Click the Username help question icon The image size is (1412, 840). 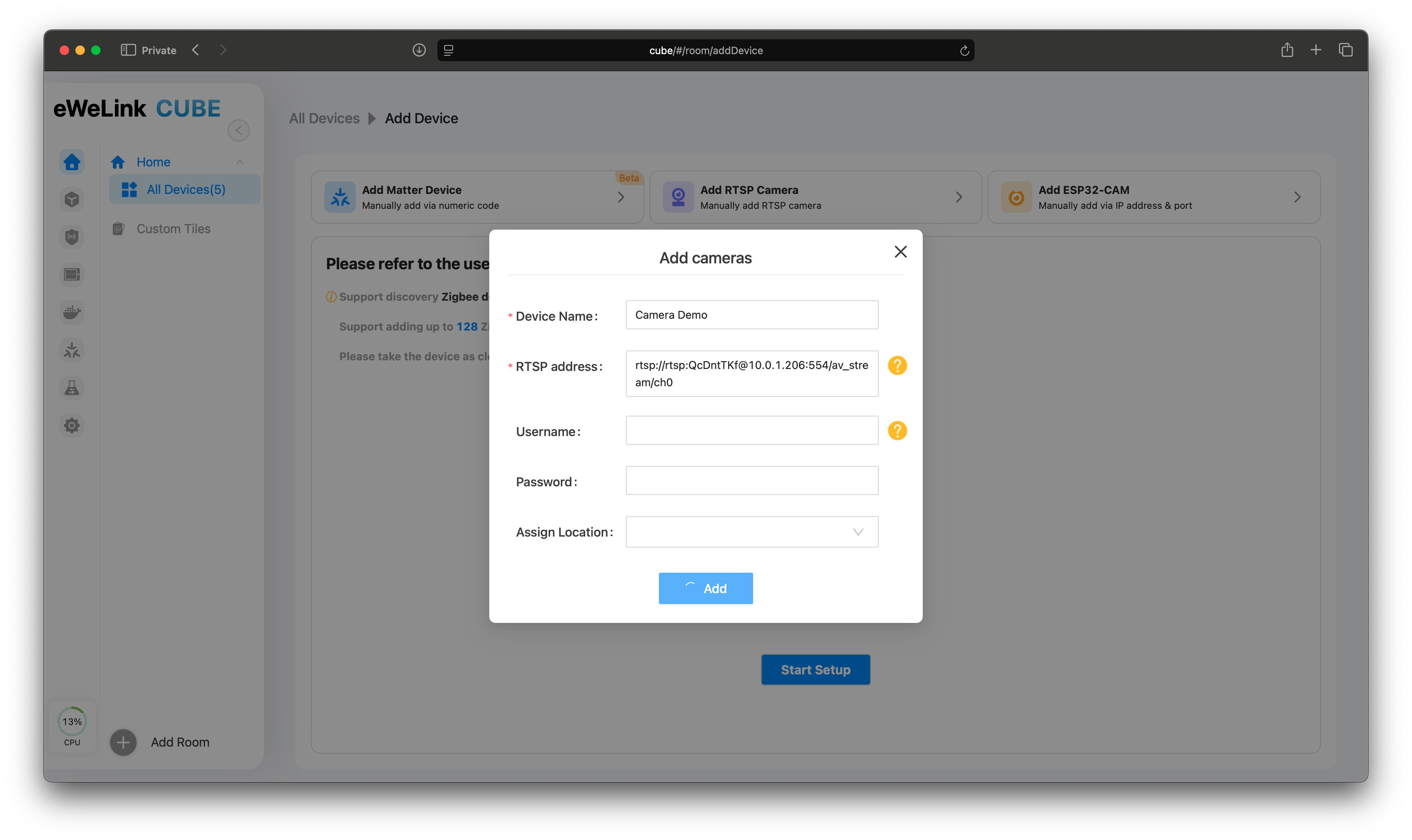897,431
